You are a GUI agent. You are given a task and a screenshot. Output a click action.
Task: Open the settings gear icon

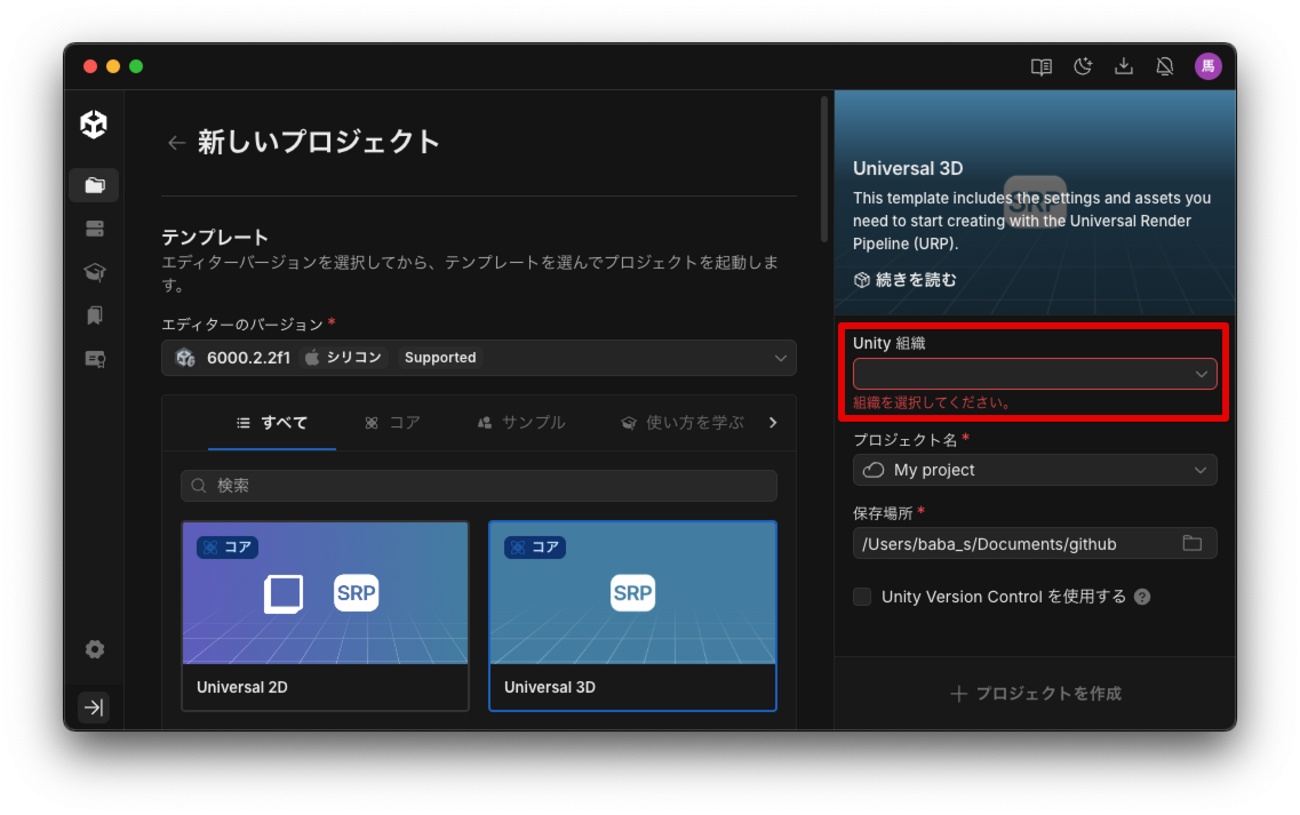click(x=94, y=649)
